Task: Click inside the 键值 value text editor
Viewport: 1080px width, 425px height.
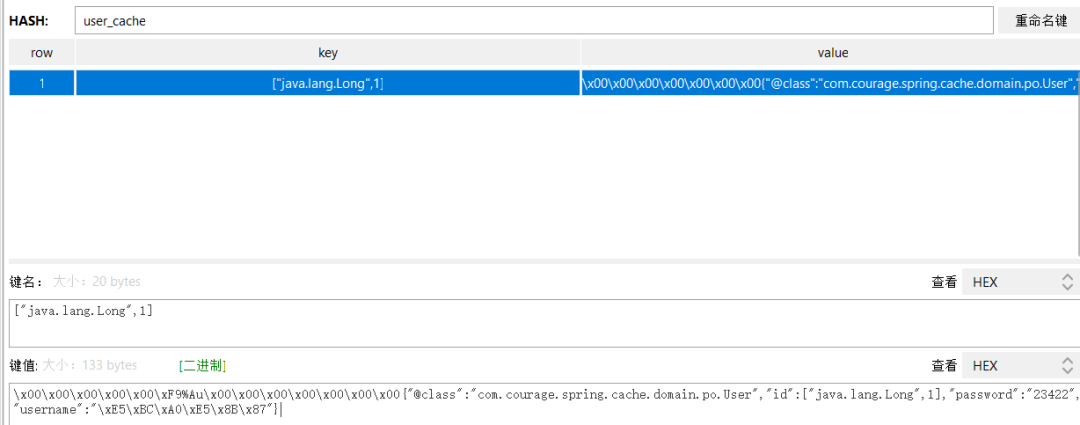Action: (540, 403)
